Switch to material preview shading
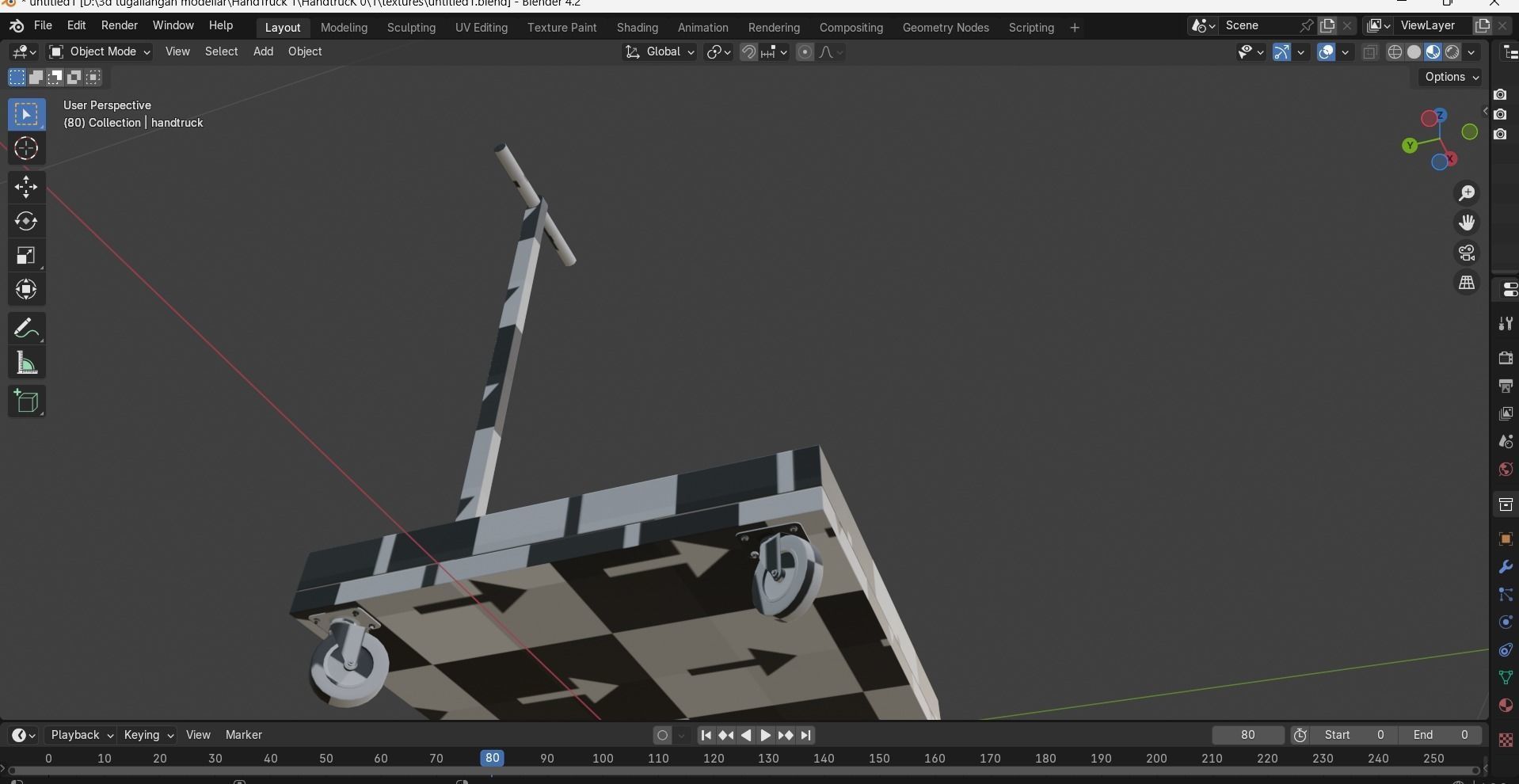The height and width of the screenshot is (784, 1519). pos(1433,52)
